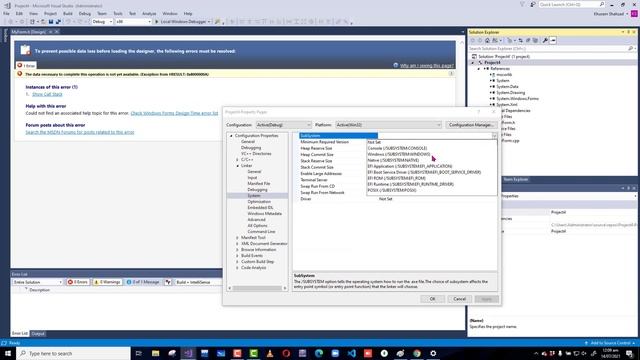The height and width of the screenshot is (360, 640).
Task: Open the x86 platform dropdown in toolbar
Action: 133,22
